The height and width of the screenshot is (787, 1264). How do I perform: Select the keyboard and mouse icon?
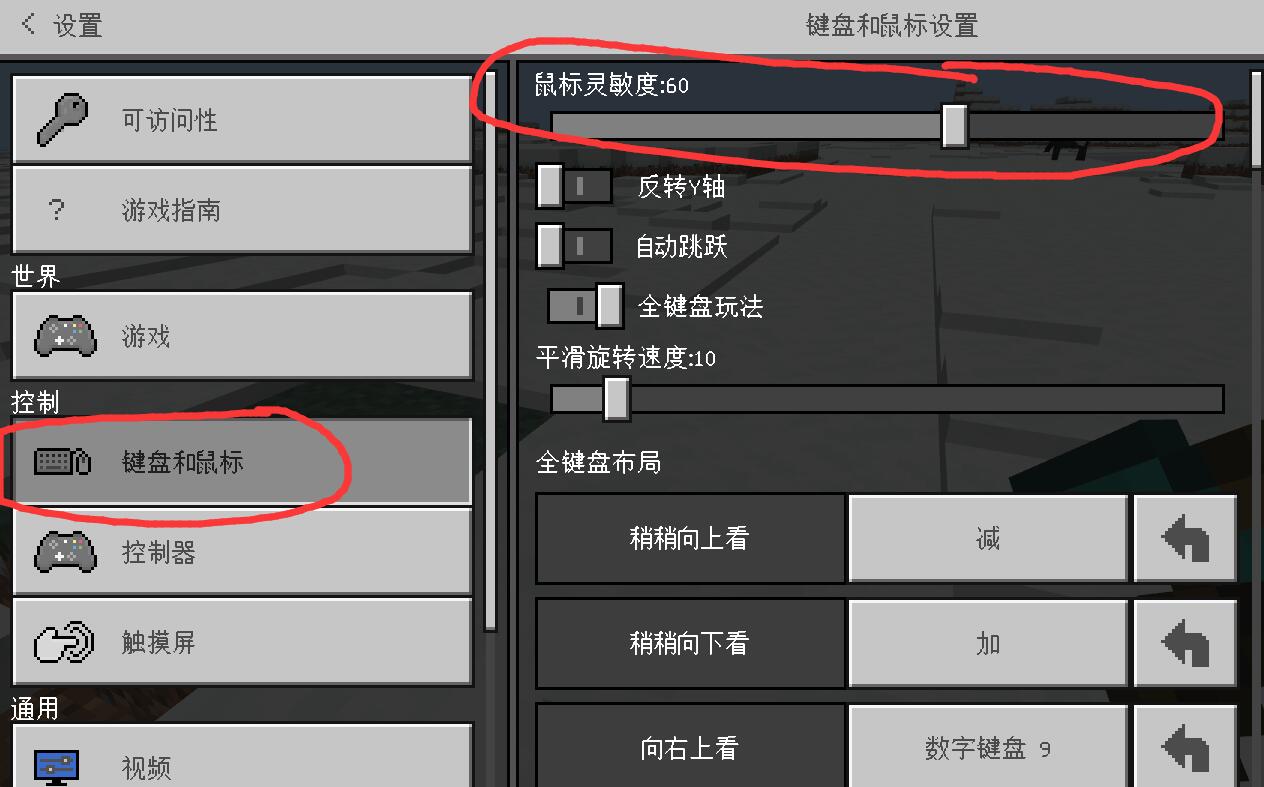63,461
